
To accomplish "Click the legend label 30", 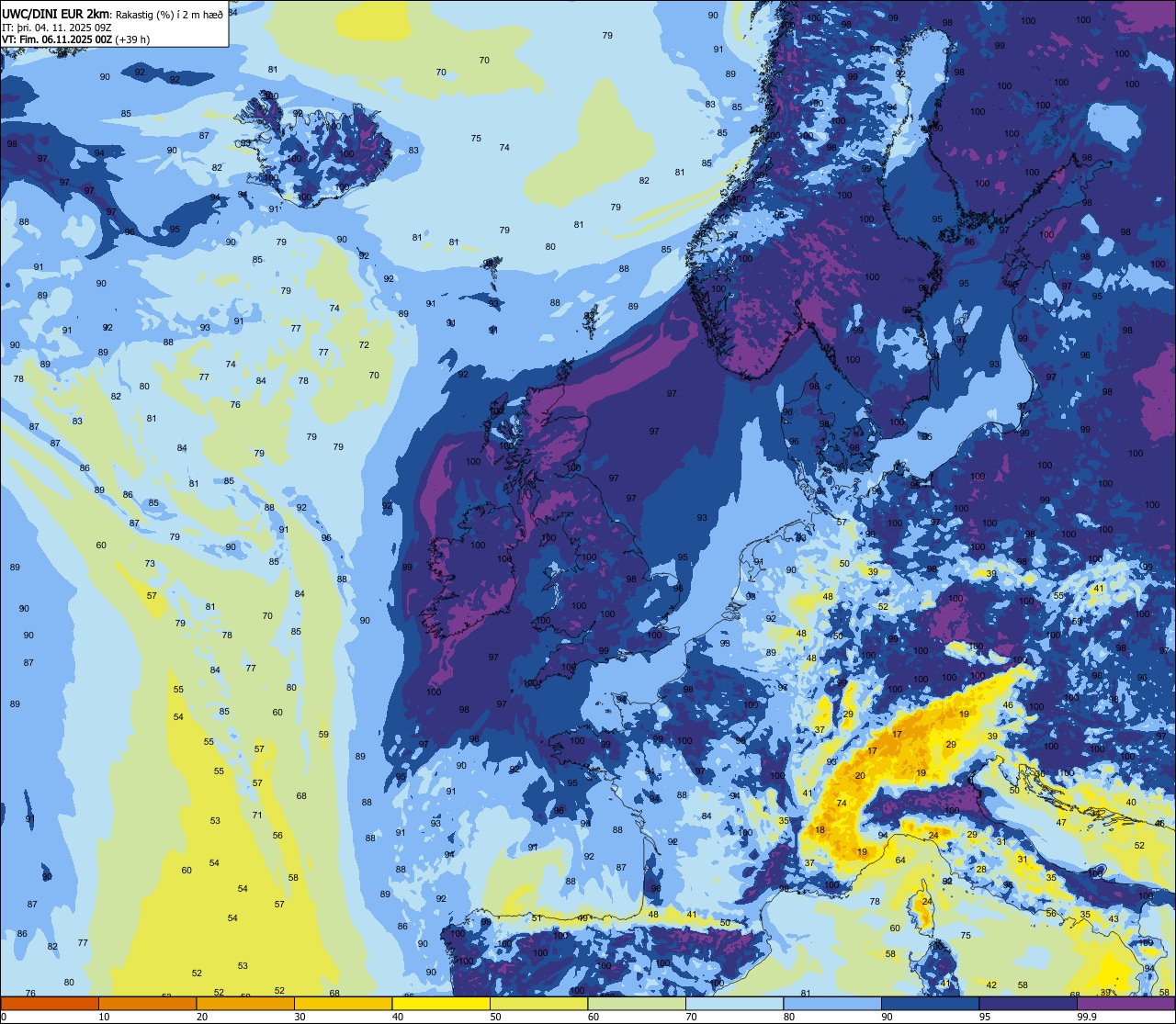I will pyautogui.click(x=300, y=1017).
